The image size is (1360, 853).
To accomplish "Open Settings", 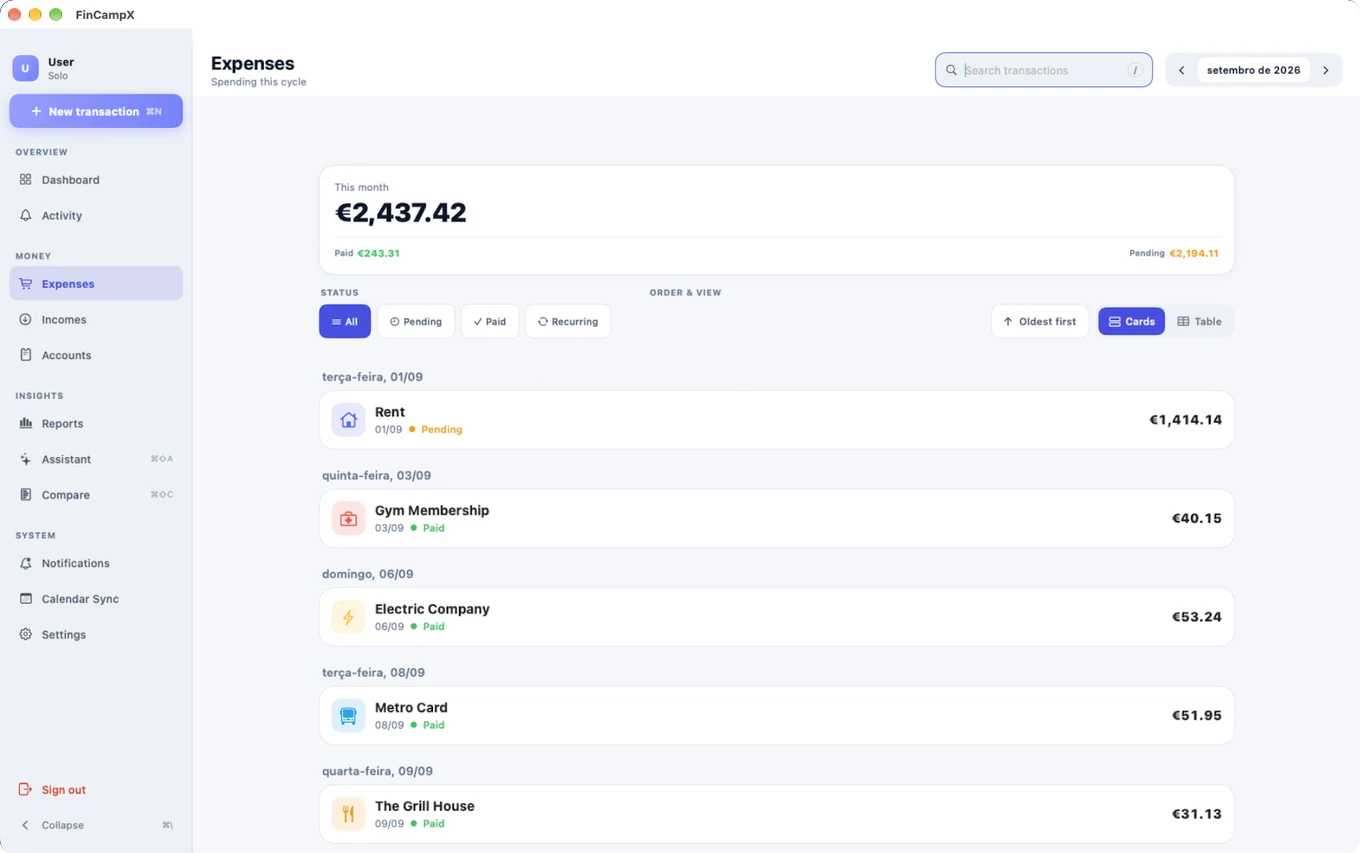I will 96,635.
